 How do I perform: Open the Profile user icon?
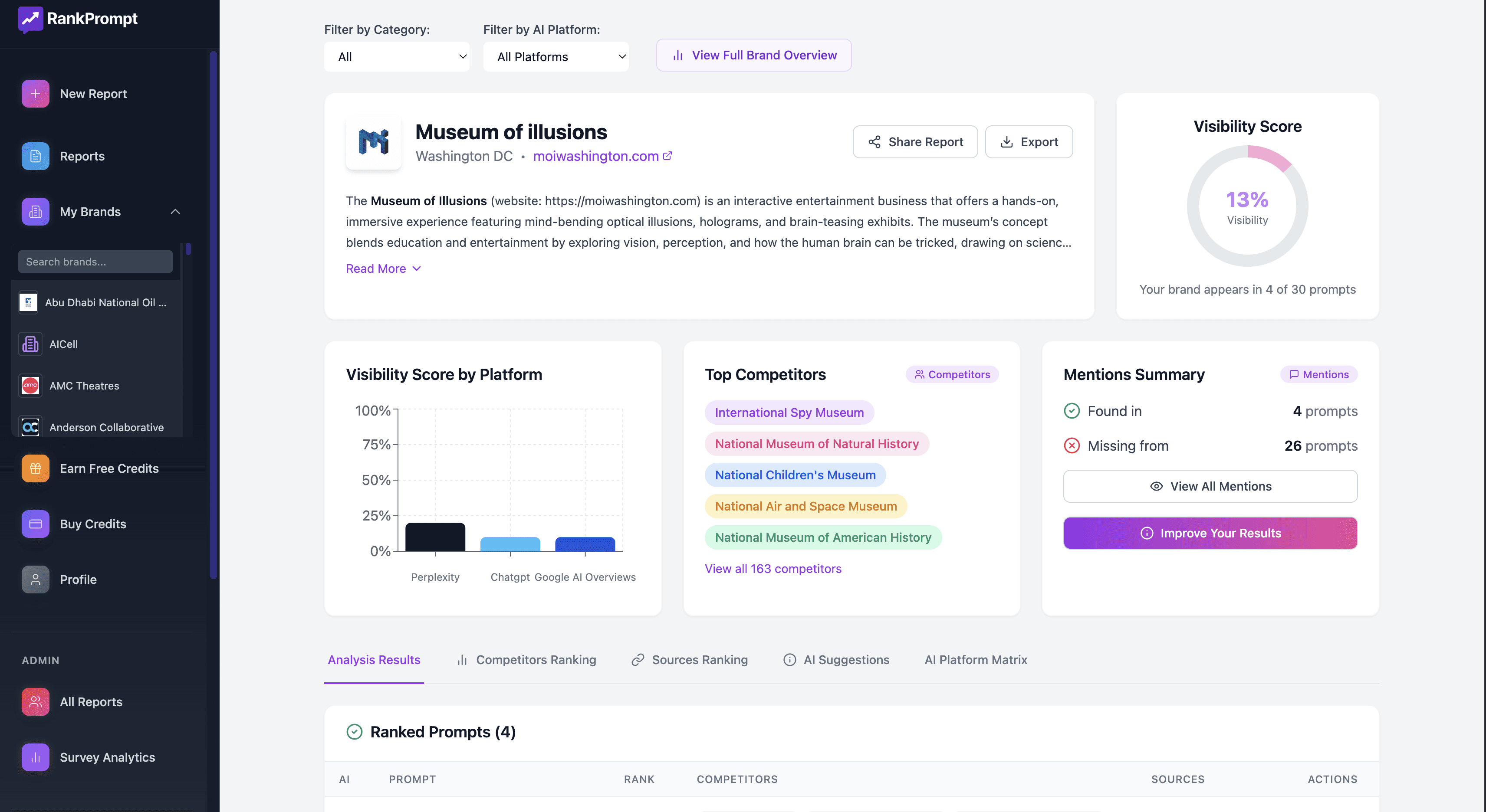pos(35,579)
